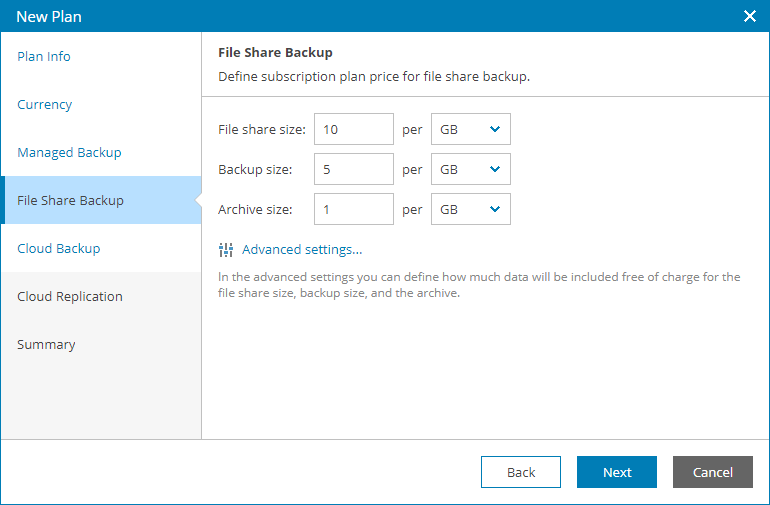The height and width of the screenshot is (505, 770).
Task: Open the Advanced settings link
Action: pyautogui.click(x=301, y=250)
